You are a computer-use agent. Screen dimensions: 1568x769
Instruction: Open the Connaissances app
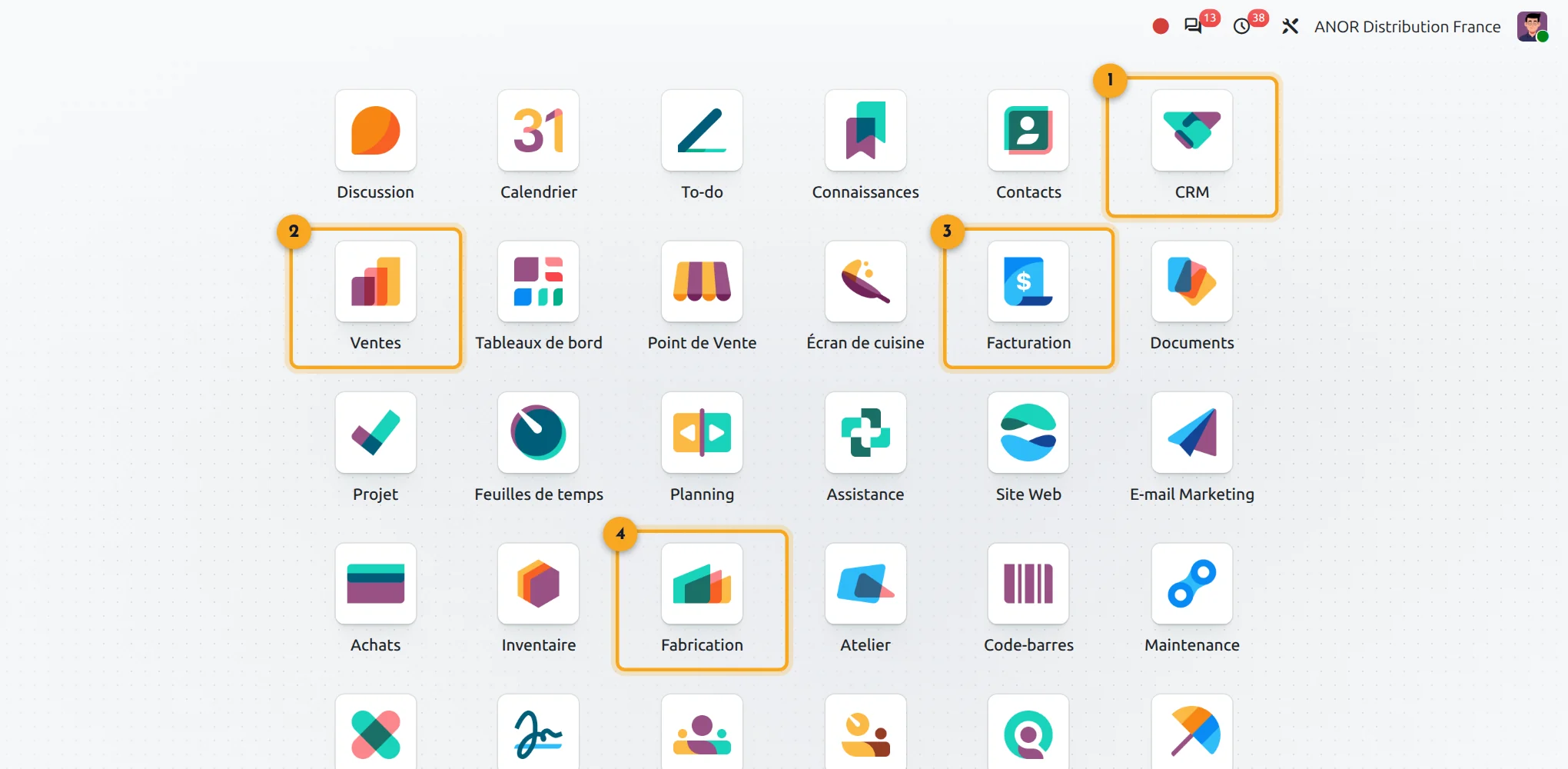(865, 131)
